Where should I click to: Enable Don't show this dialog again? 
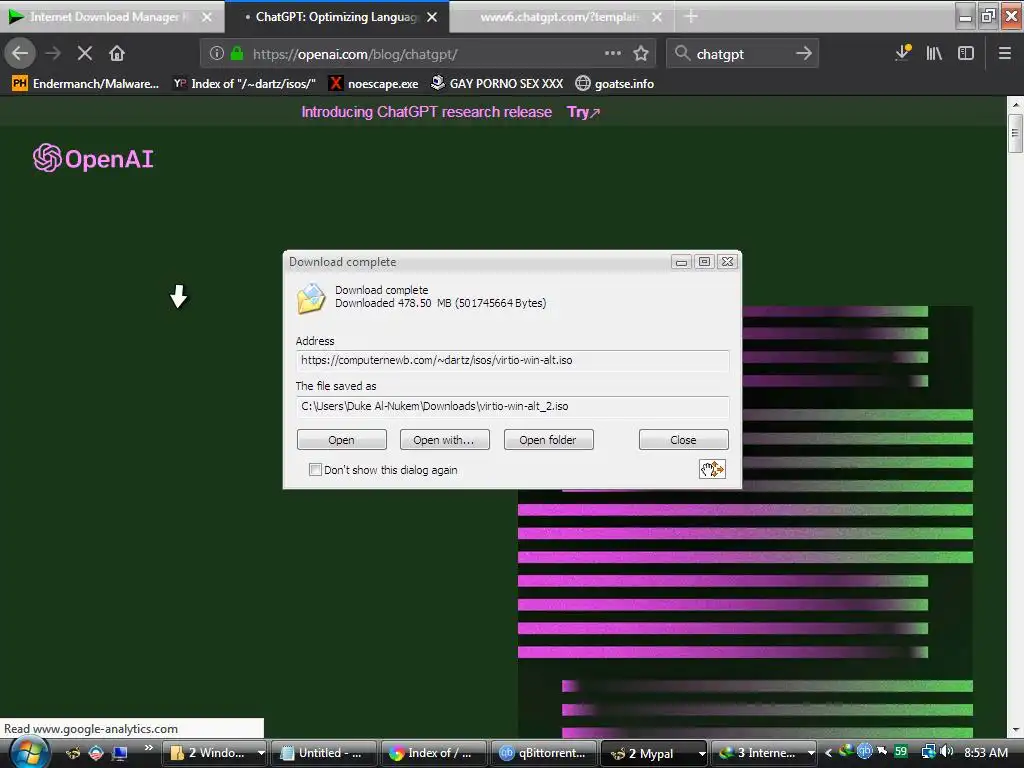coord(315,470)
